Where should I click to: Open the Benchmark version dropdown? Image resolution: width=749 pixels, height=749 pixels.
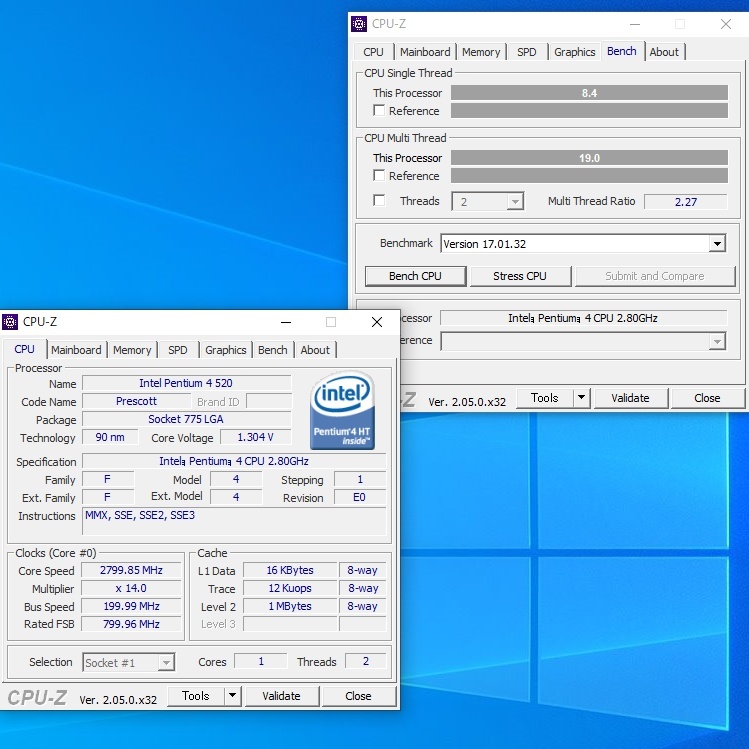pyautogui.click(x=716, y=244)
